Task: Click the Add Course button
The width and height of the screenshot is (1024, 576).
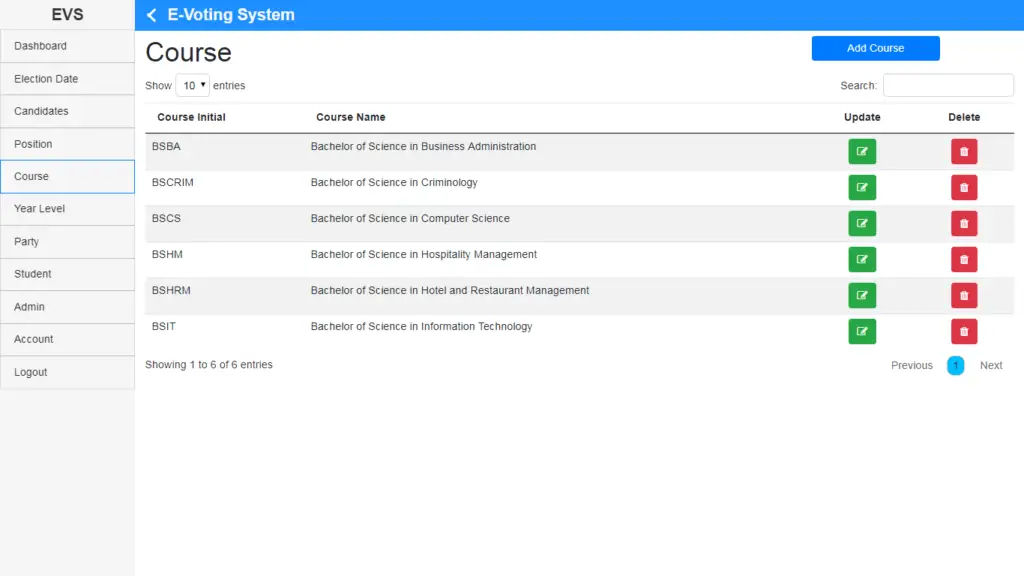Action: [x=875, y=48]
